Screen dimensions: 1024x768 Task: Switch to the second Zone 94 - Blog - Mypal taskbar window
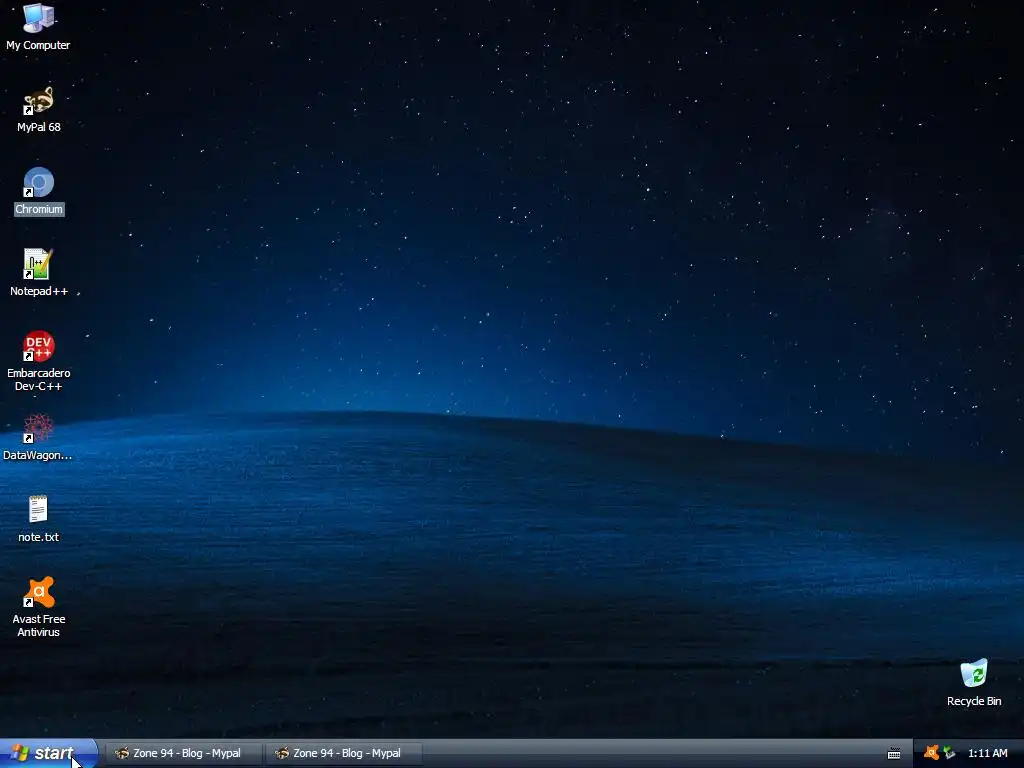pos(344,753)
